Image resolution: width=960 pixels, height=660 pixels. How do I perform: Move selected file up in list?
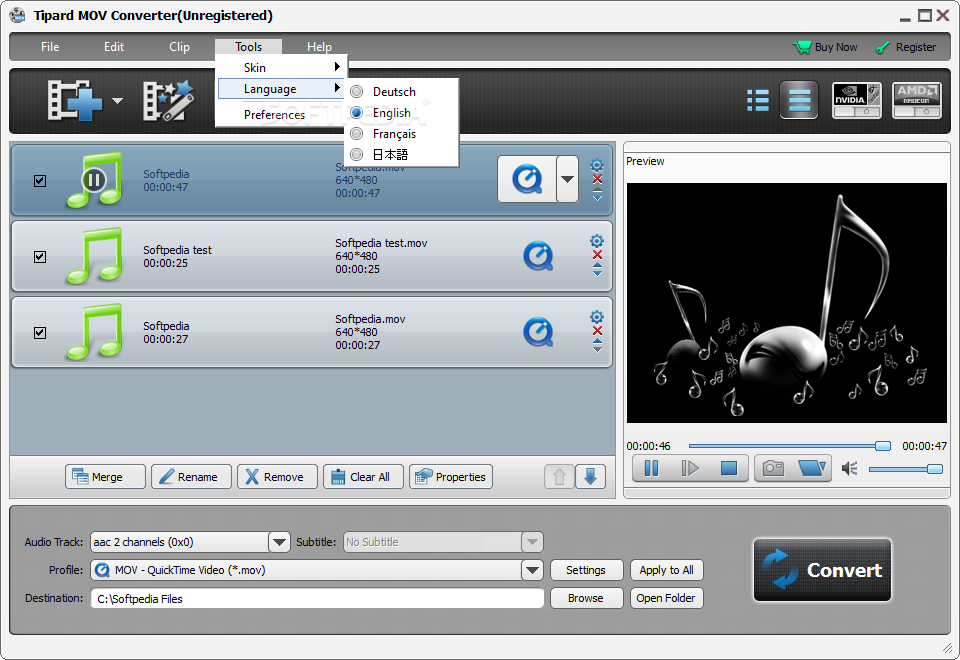[559, 476]
